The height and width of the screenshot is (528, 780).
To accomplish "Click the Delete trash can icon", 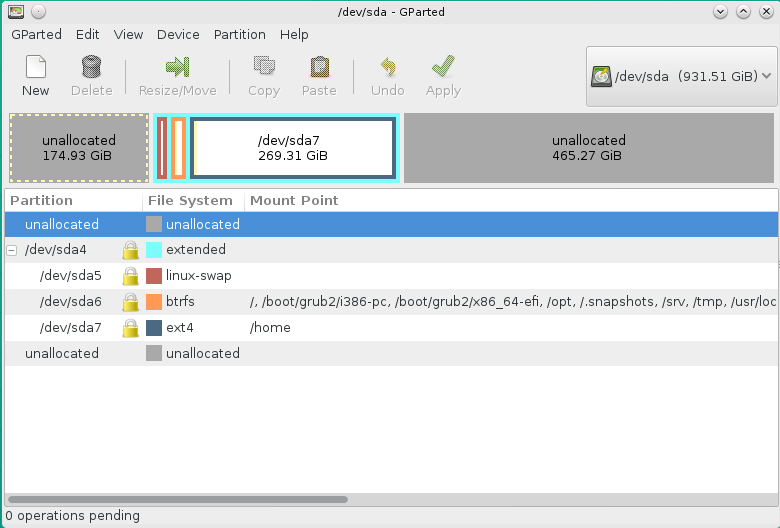I will tap(92, 67).
